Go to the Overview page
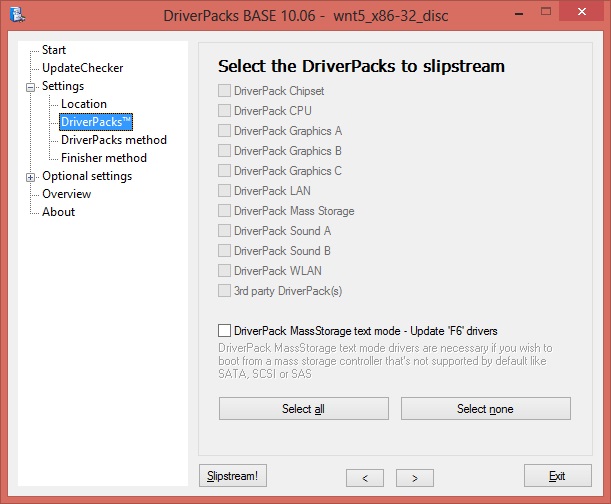 pos(66,194)
